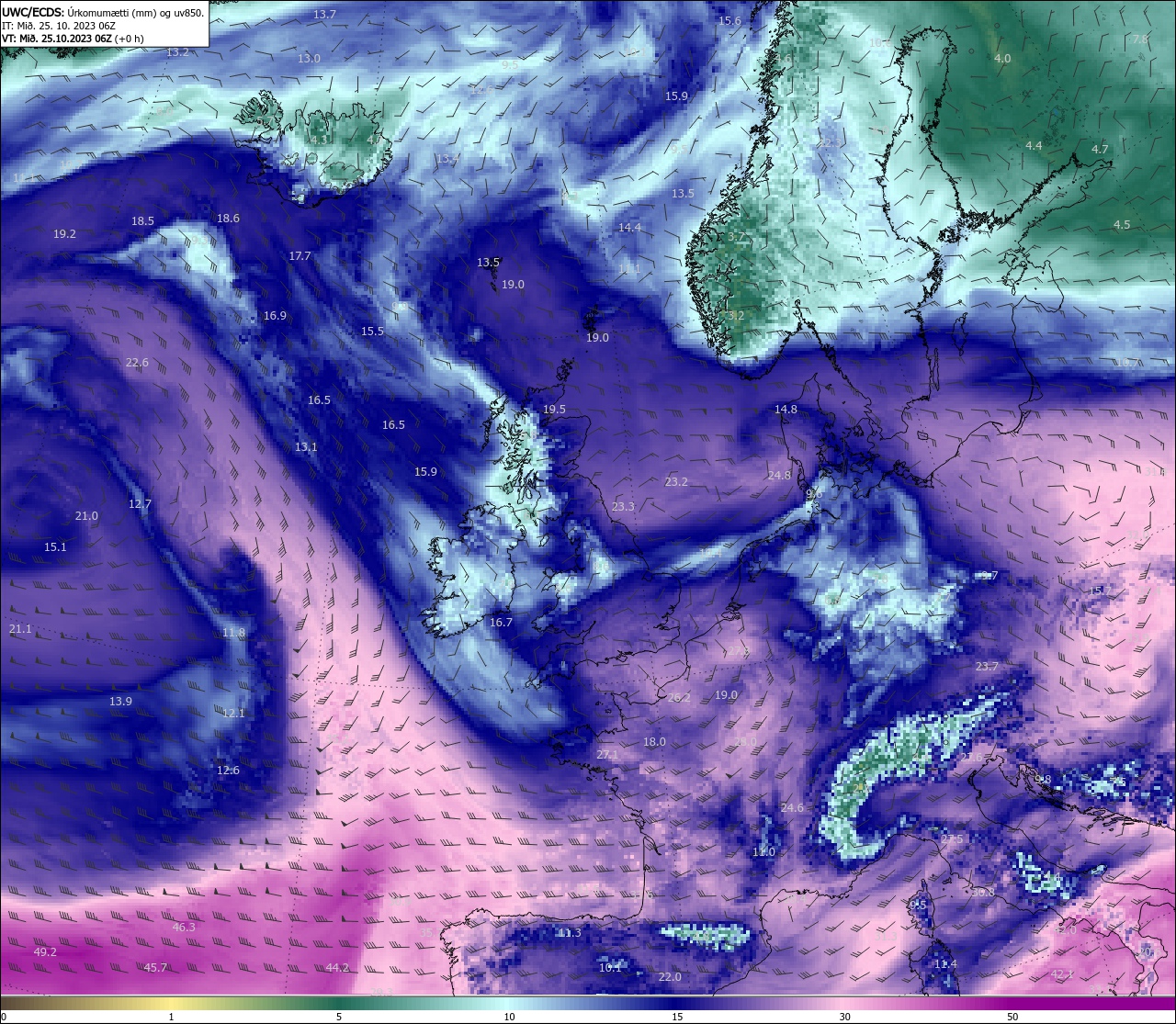Viewport: 1176px width, 1024px height.
Task: Click the '11.4' value label
Action: (x=945, y=964)
